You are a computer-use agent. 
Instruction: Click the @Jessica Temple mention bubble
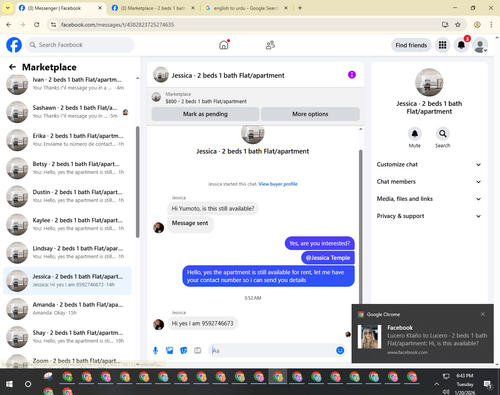328,258
